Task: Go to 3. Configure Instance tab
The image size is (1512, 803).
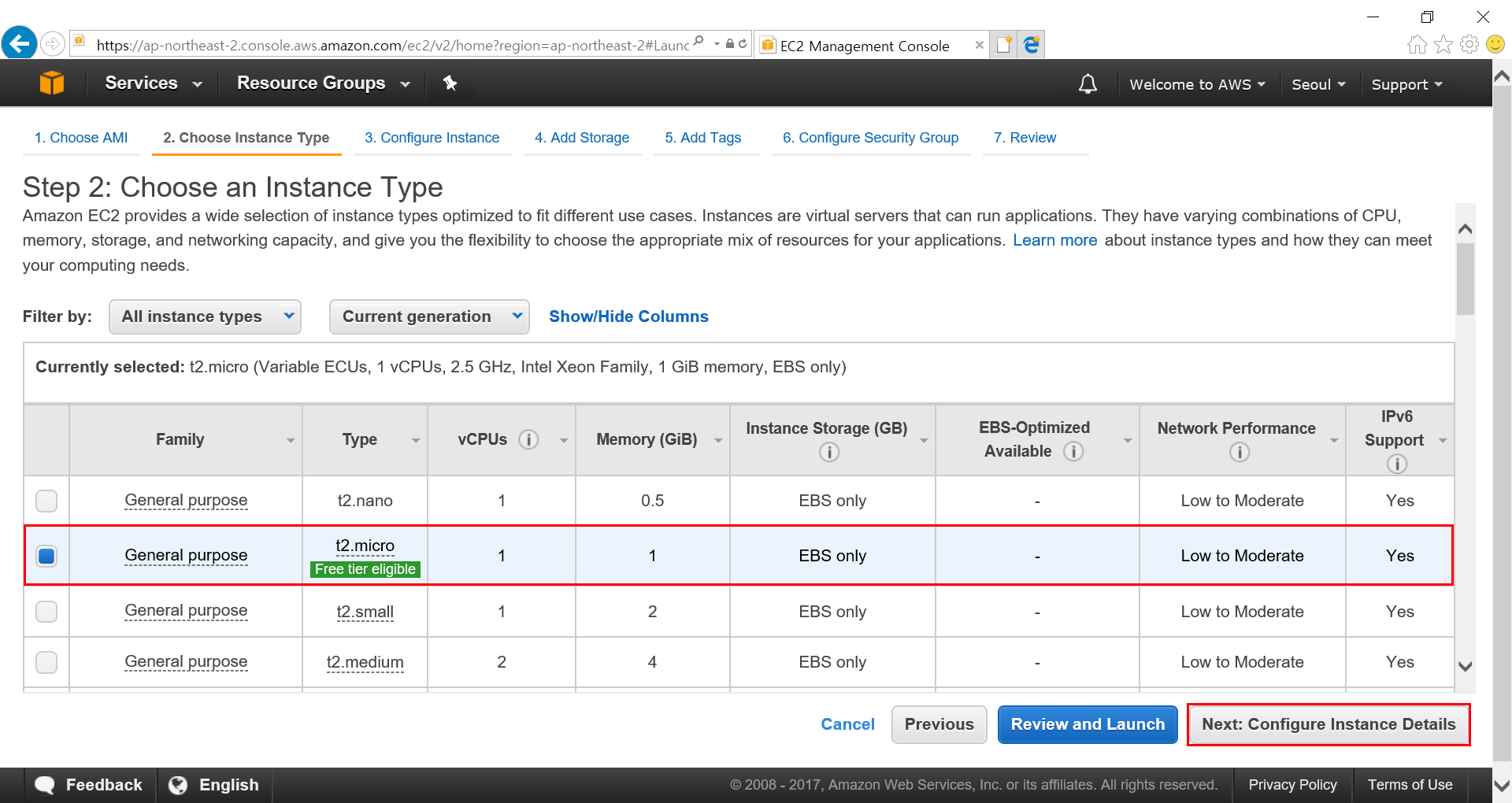Action: tap(432, 138)
